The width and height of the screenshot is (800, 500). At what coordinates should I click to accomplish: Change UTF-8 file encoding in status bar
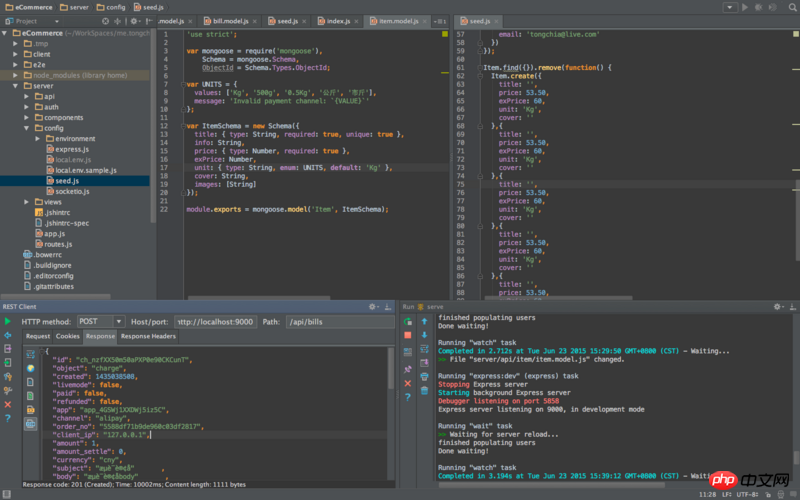pyautogui.click(x=747, y=494)
